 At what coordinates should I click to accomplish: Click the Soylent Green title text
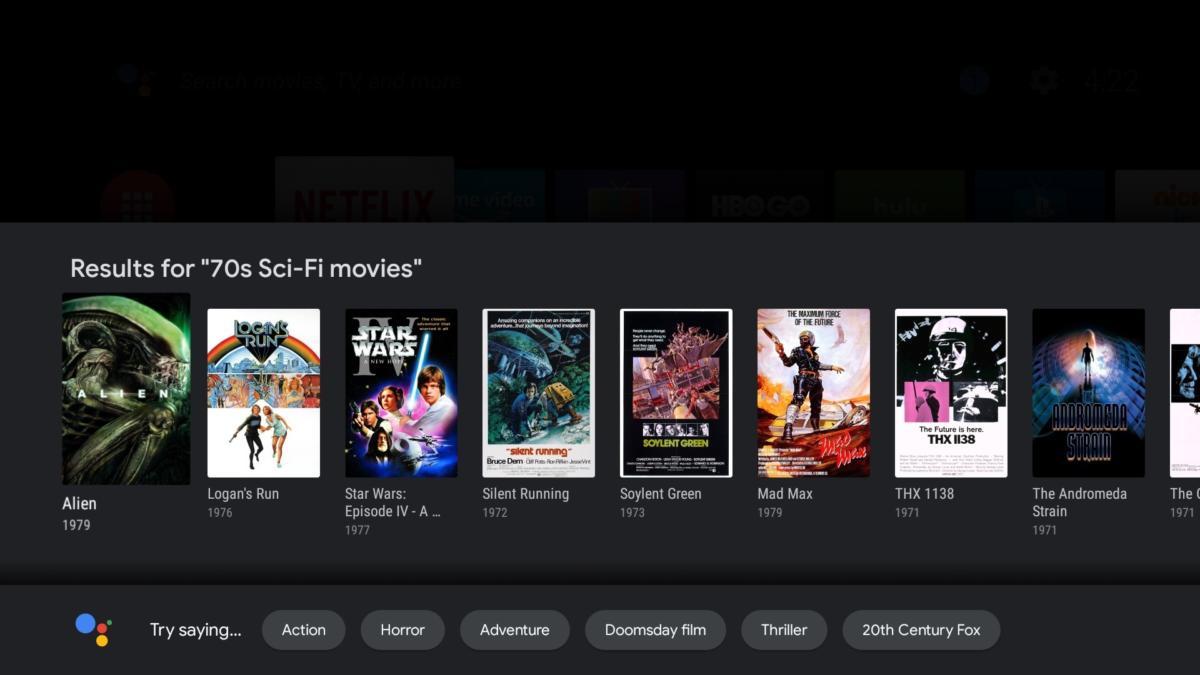[661, 494]
